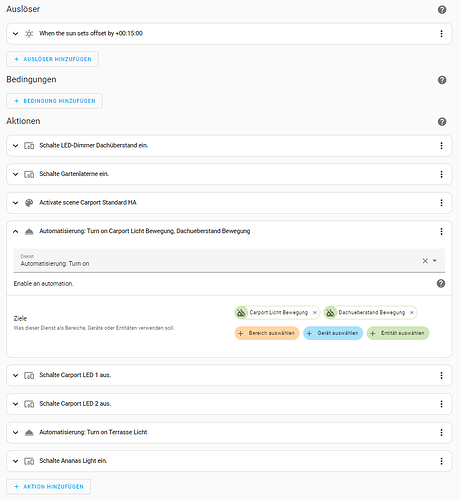The image size is (460, 500).
Task: Collapse the Automatisierung Turn on Carport action
Action: [x=15, y=231]
